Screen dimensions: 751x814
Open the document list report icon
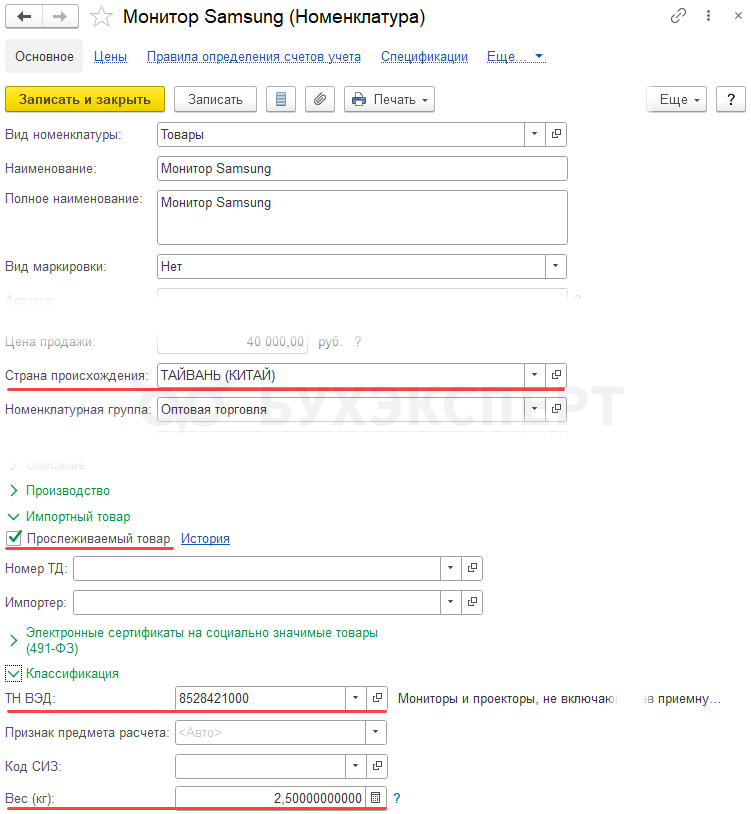[281, 99]
